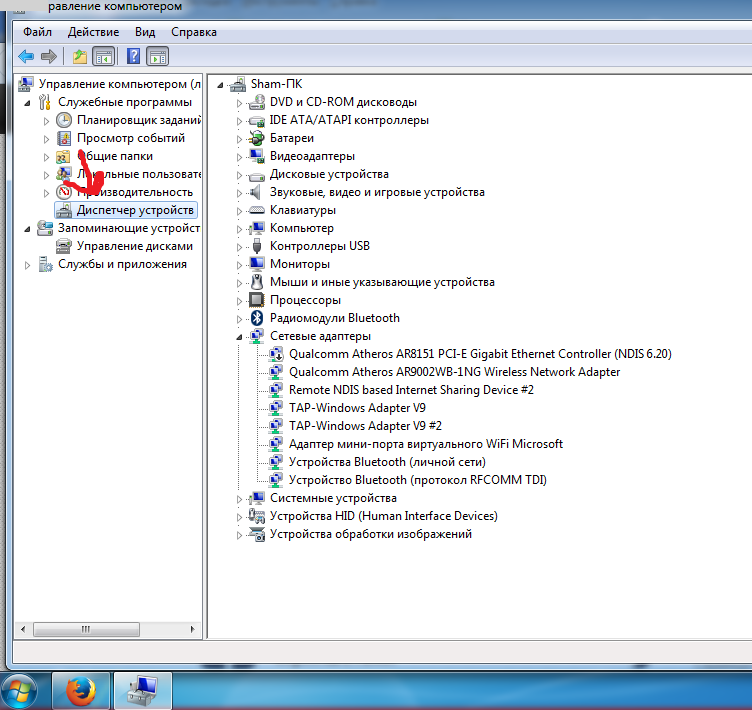Viewport: 752px width, 710px height.
Task: Click the up-one-level folder toolbar icon
Action: [80, 56]
